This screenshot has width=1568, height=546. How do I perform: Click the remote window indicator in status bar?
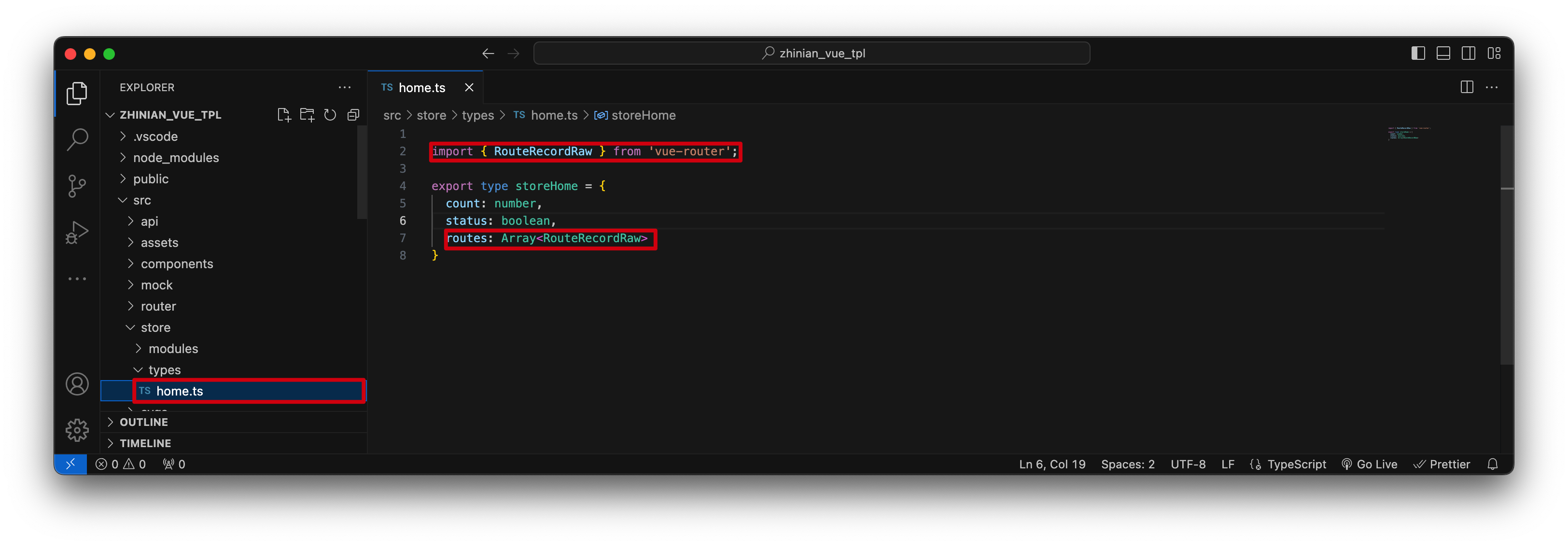70,464
